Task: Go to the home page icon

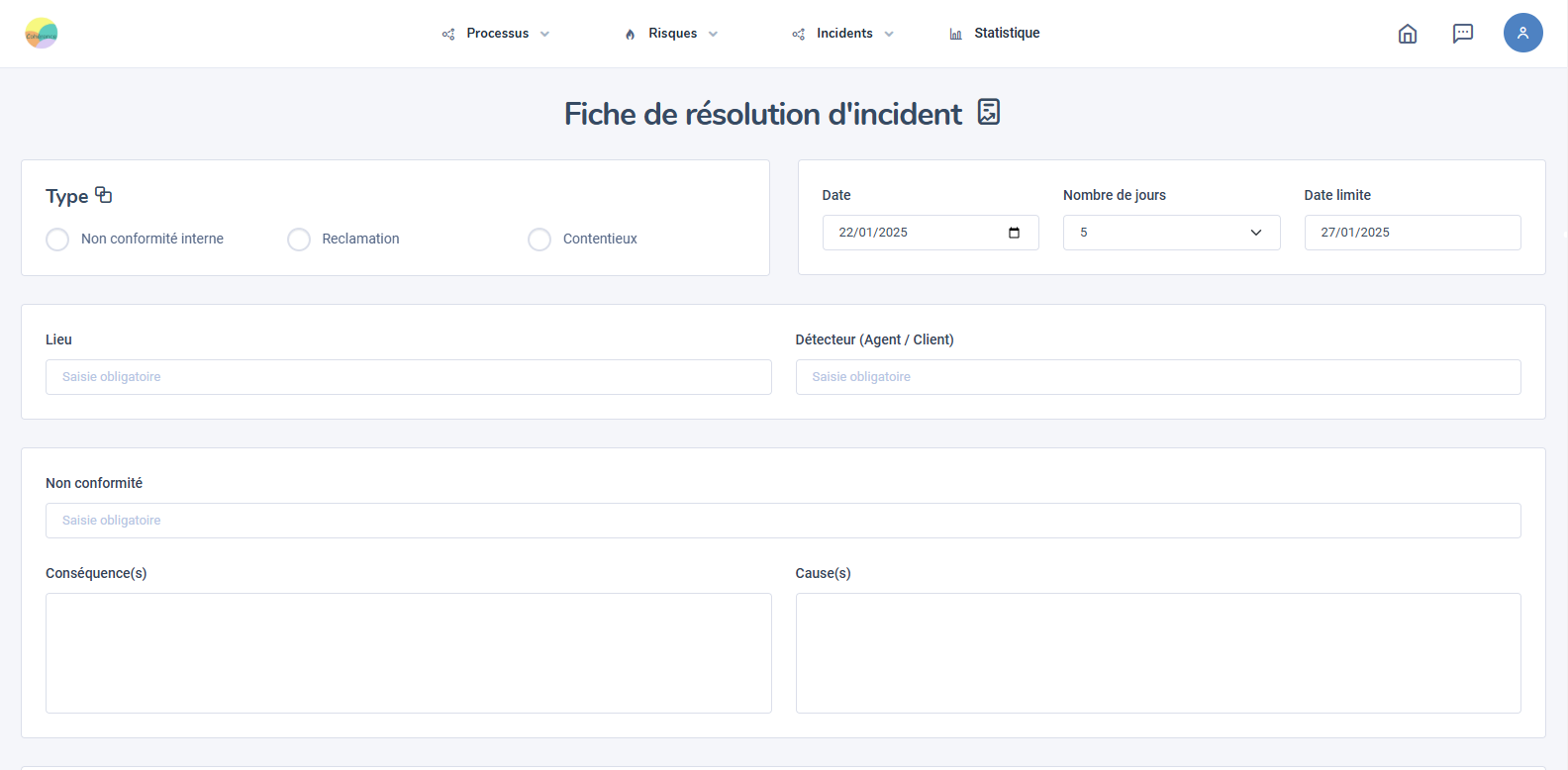Action: click(x=1407, y=34)
